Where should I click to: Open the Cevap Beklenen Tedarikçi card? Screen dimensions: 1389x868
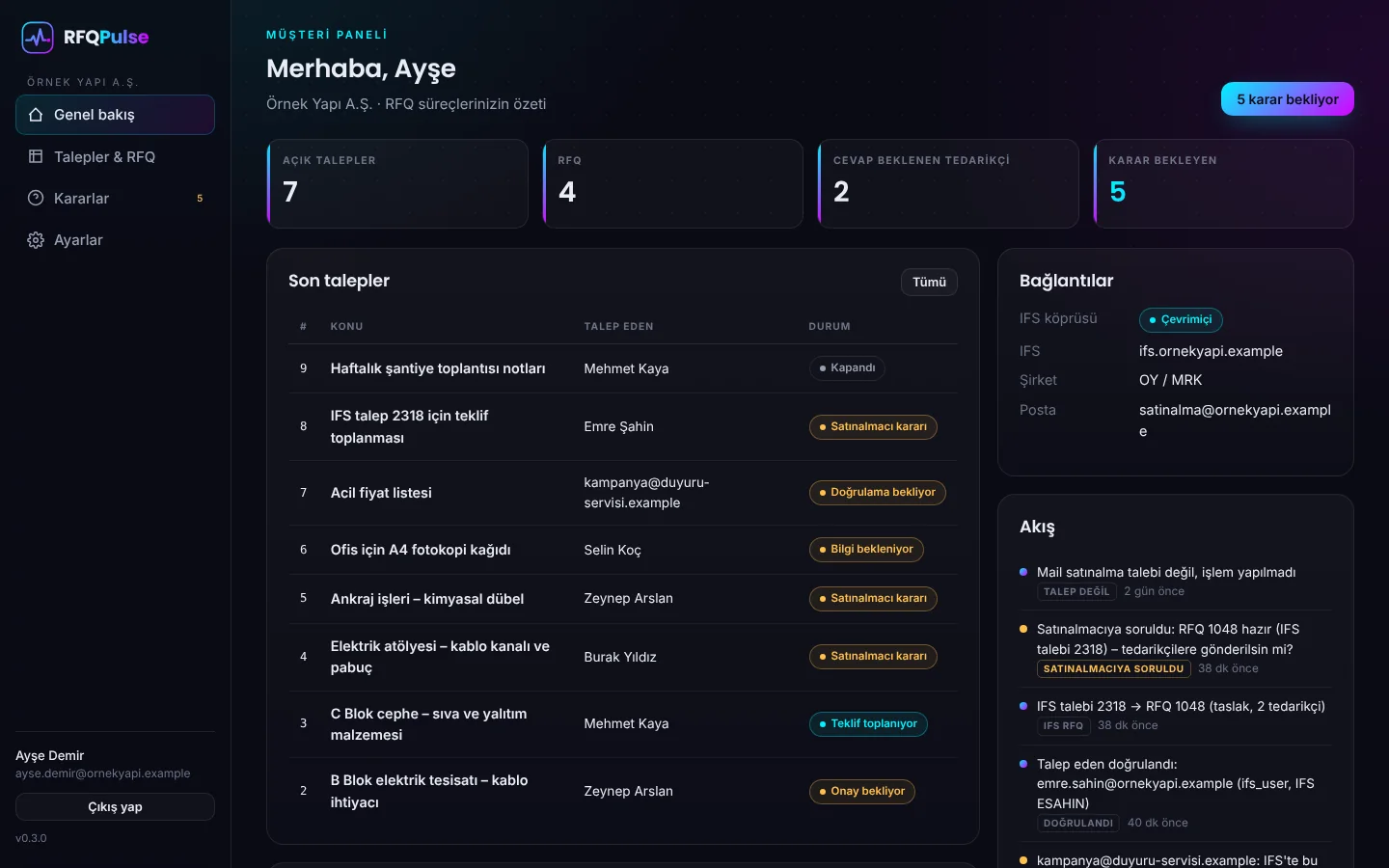(948, 183)
